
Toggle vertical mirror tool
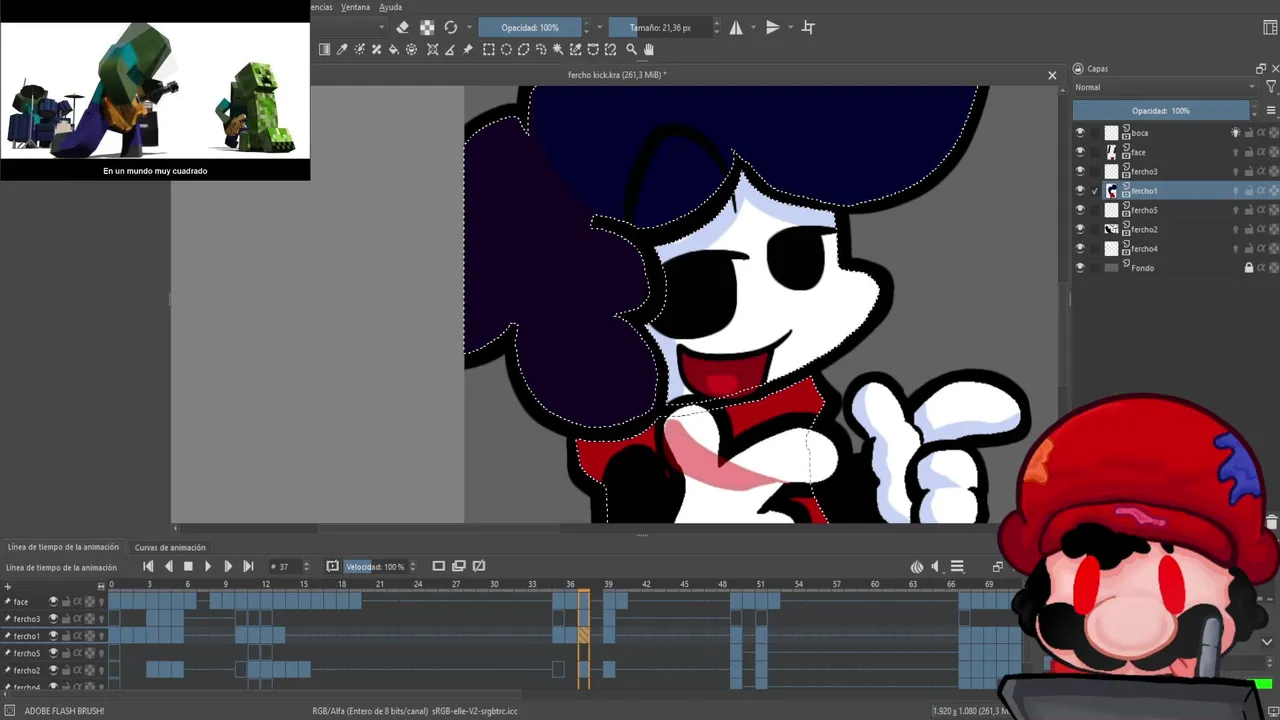click(773, 28)
